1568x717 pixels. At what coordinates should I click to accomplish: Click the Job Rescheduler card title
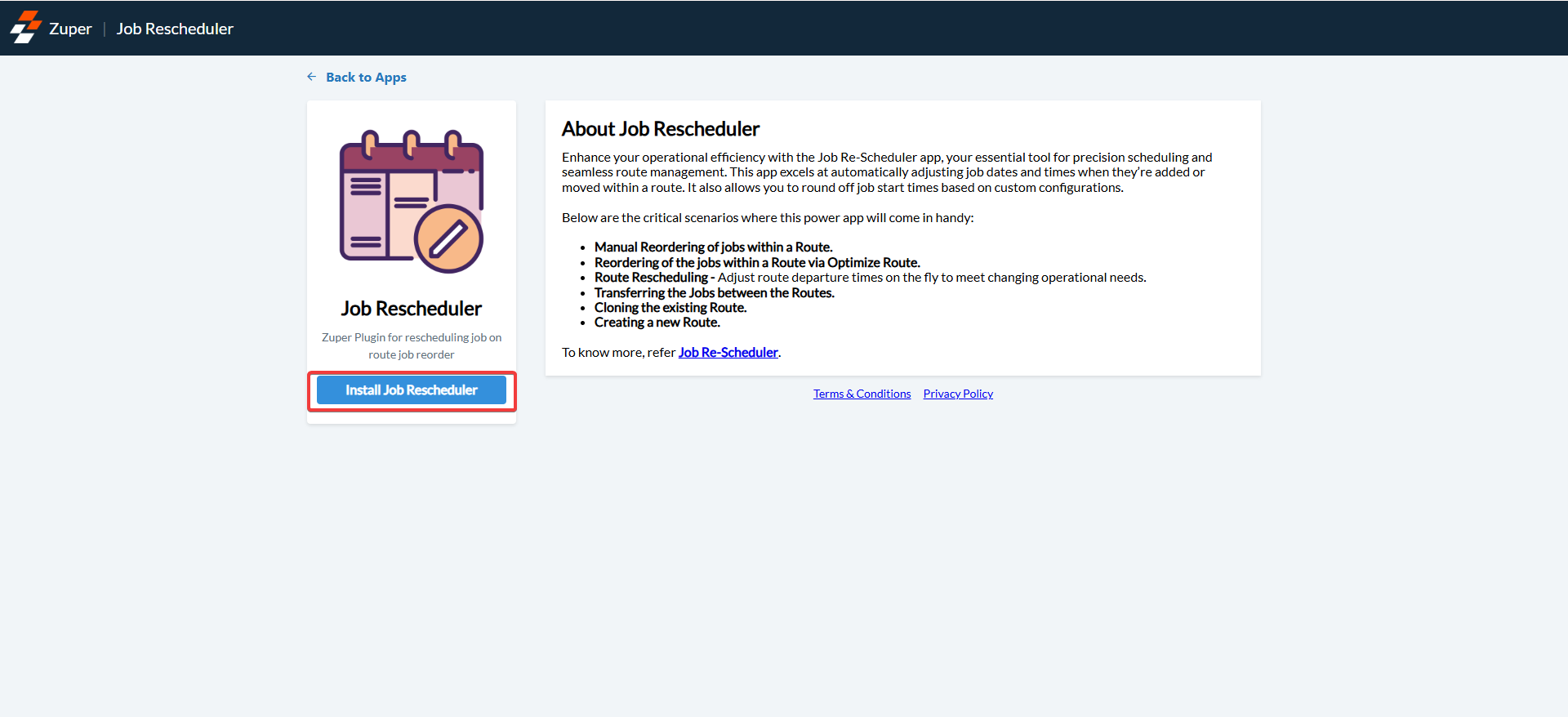click(412, 309)
